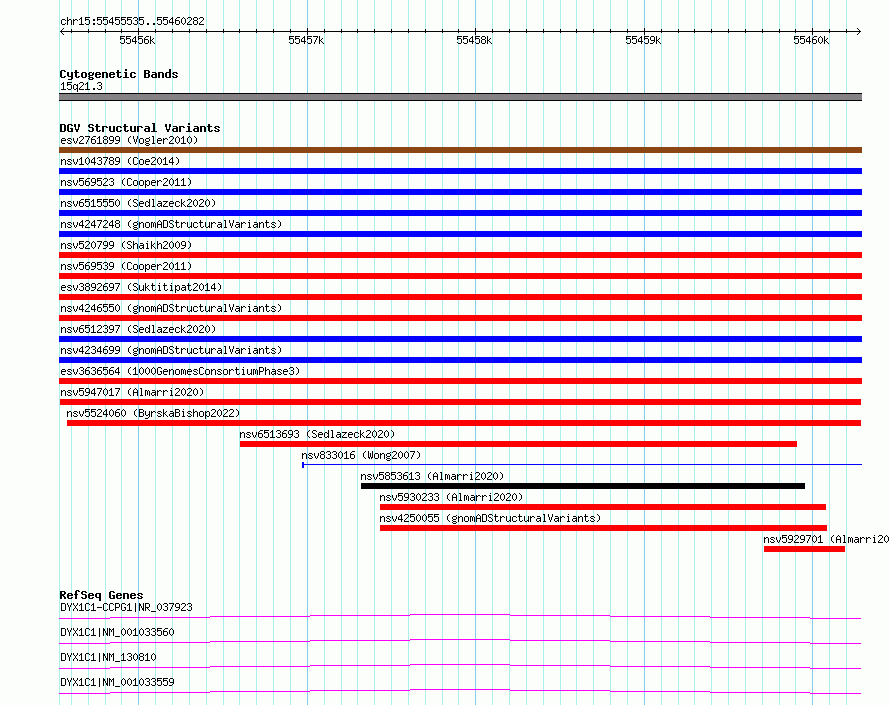Click the black nsv5853613 variant bar

coord(583,486)
